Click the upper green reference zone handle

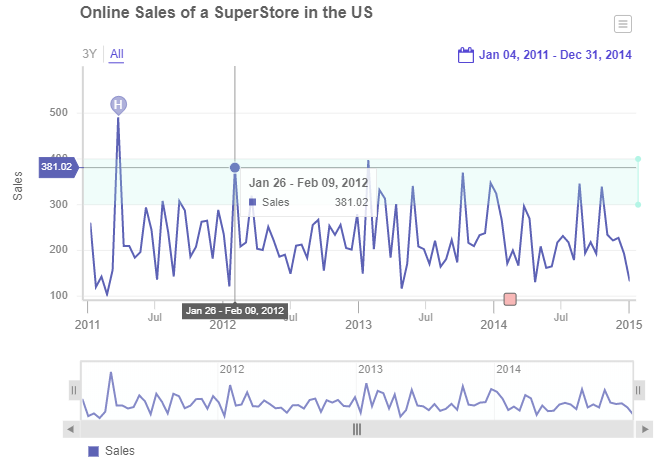click(638, 159)
